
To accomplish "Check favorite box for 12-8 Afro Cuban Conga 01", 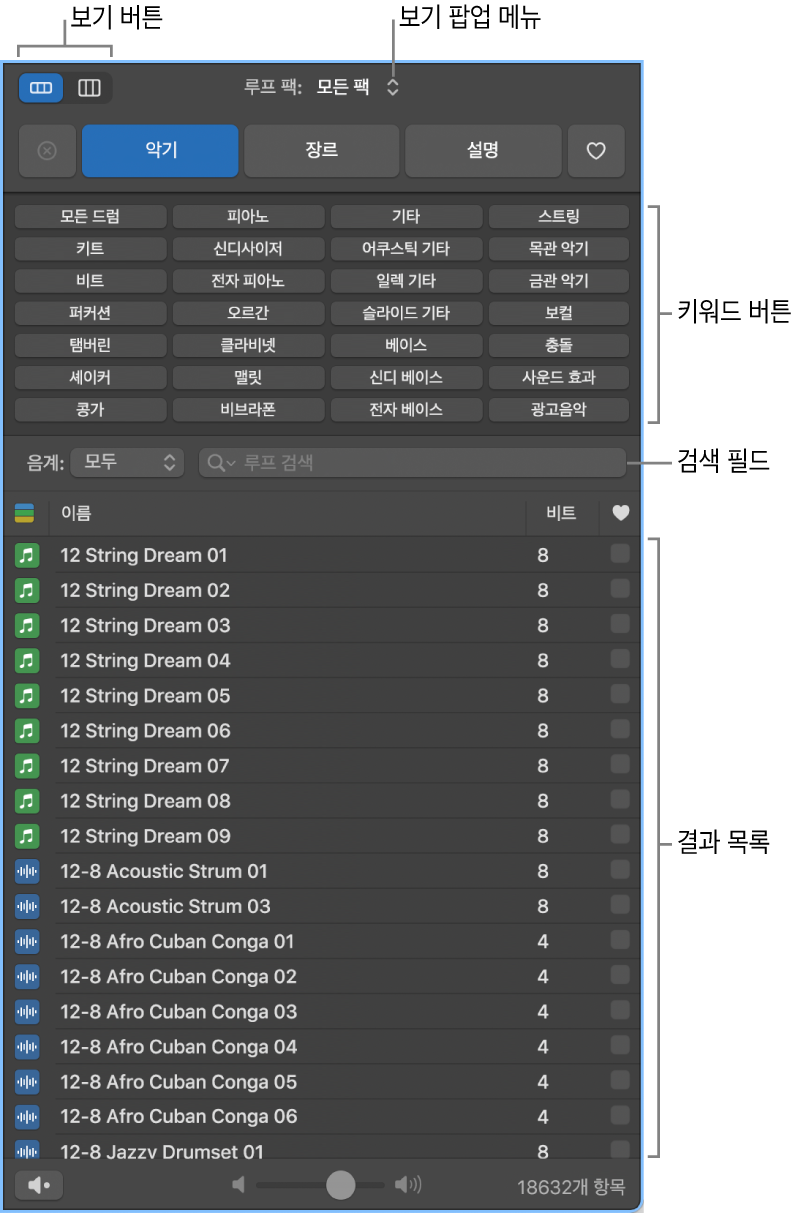I will [620, 940].
